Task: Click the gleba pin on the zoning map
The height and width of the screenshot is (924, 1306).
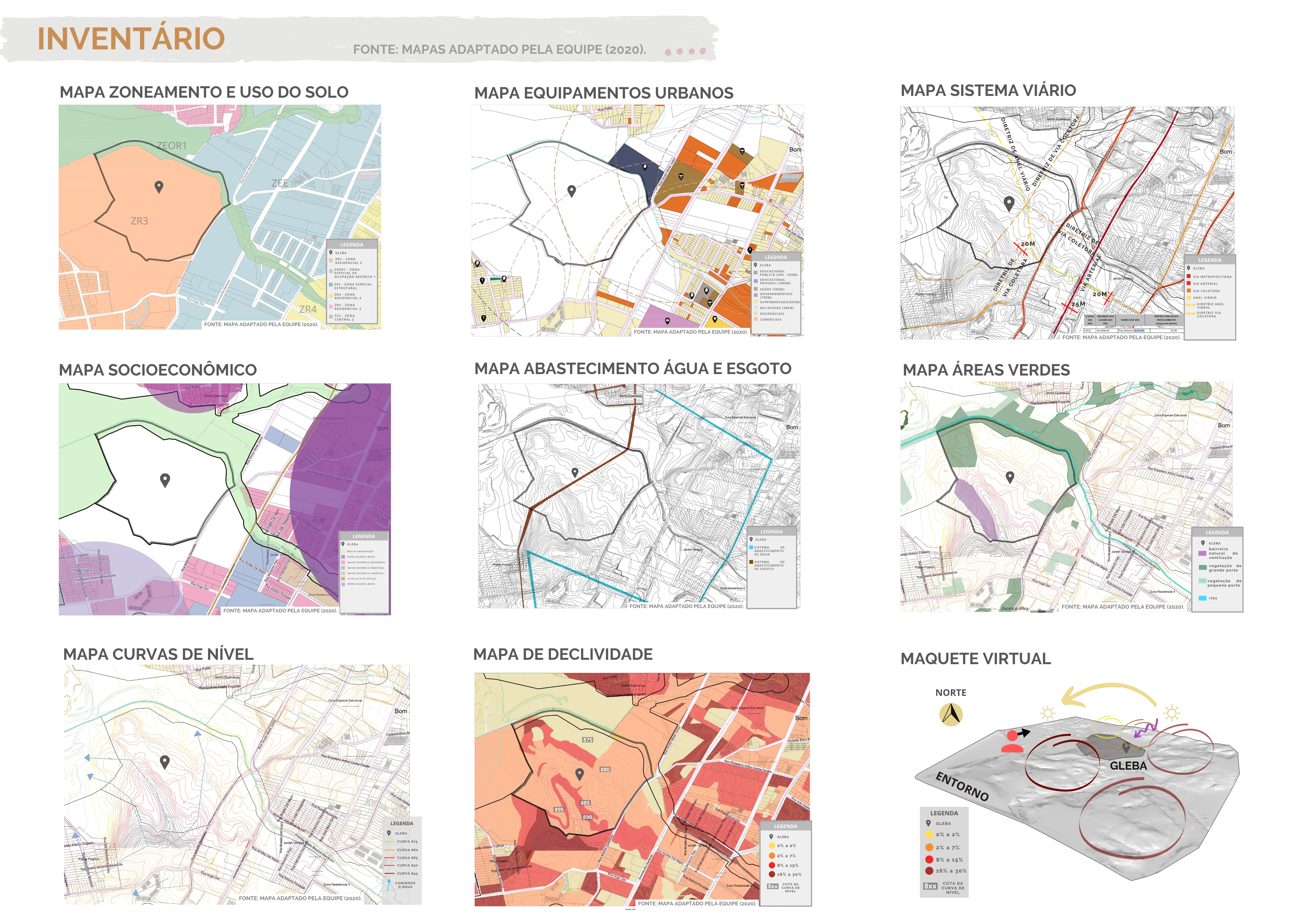Action: (x=159, y=187)
